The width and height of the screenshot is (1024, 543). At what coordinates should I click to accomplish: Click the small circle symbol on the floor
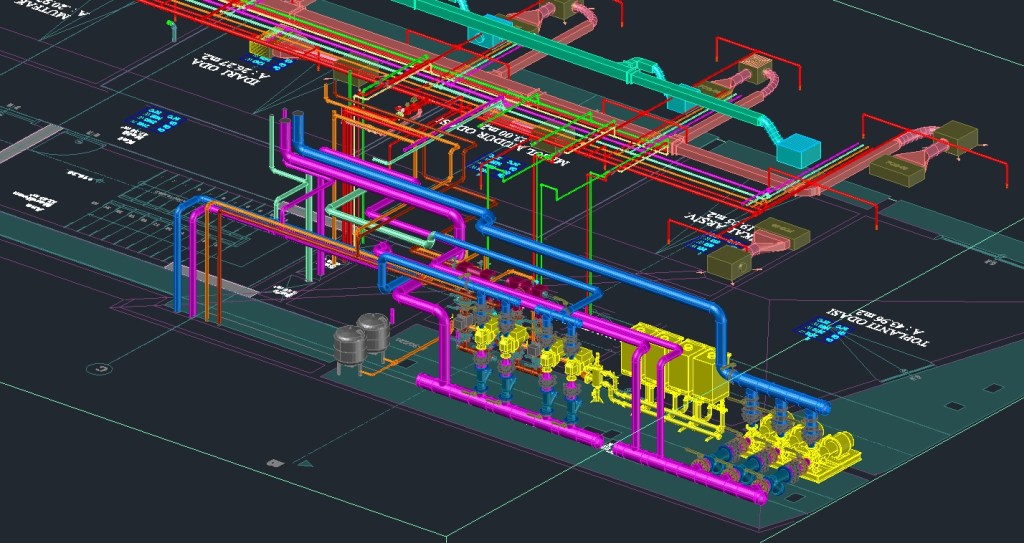pos(98,367)
